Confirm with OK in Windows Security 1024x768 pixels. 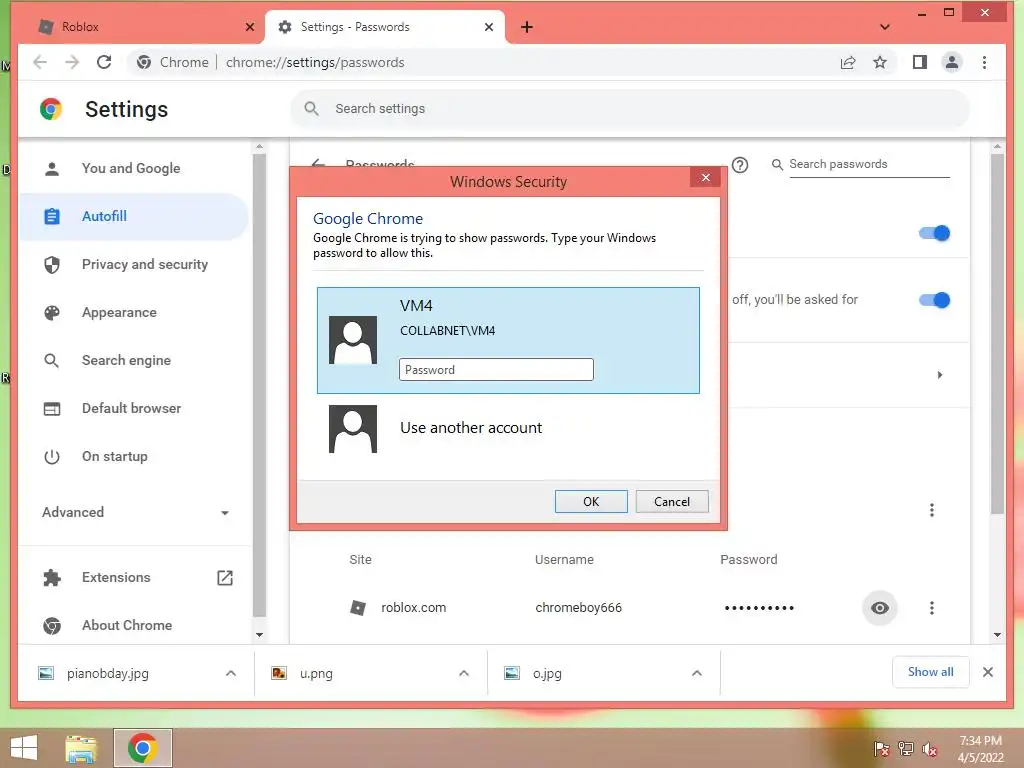point(591,502)
